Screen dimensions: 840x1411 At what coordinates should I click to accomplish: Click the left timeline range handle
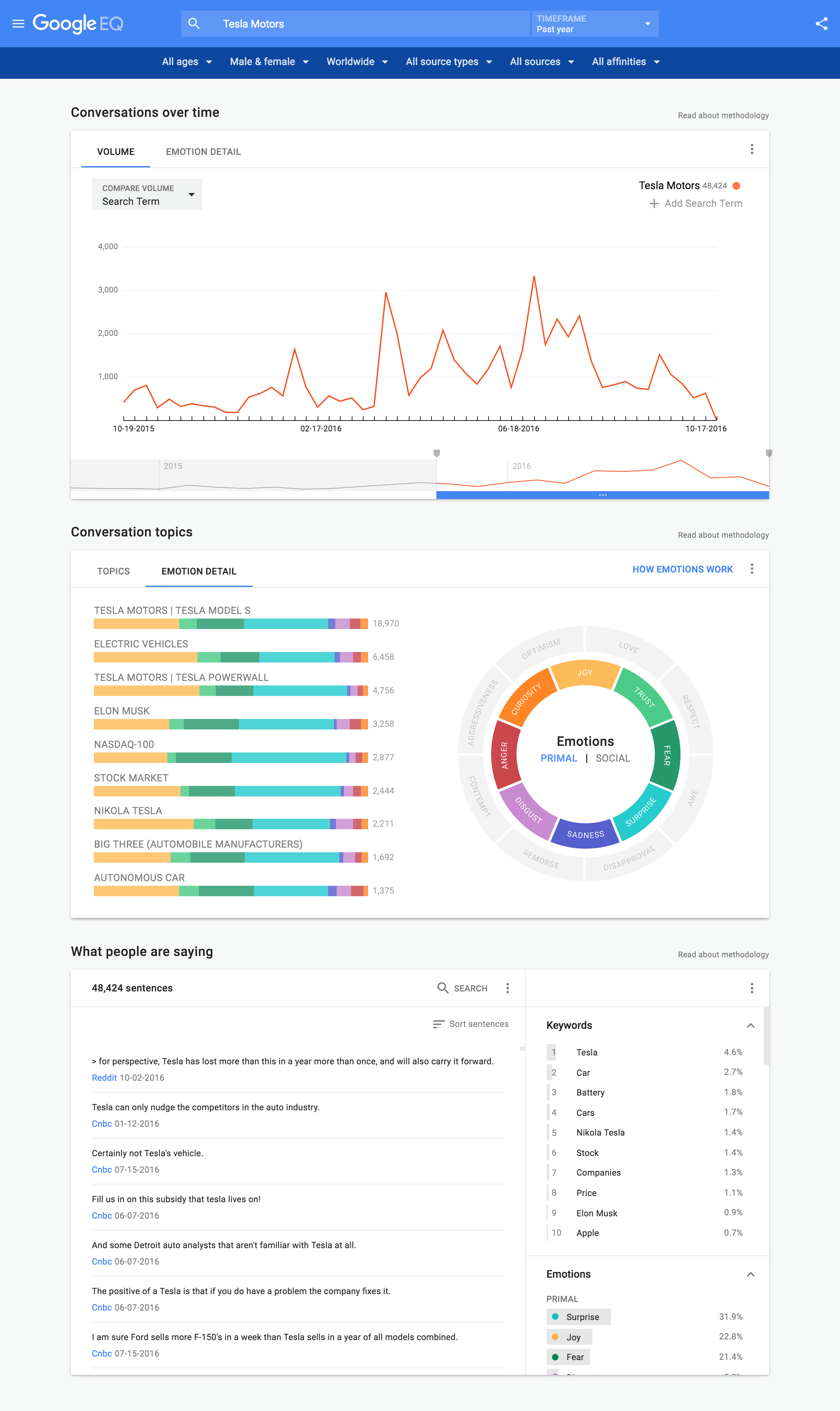click(x=436, y=454)
